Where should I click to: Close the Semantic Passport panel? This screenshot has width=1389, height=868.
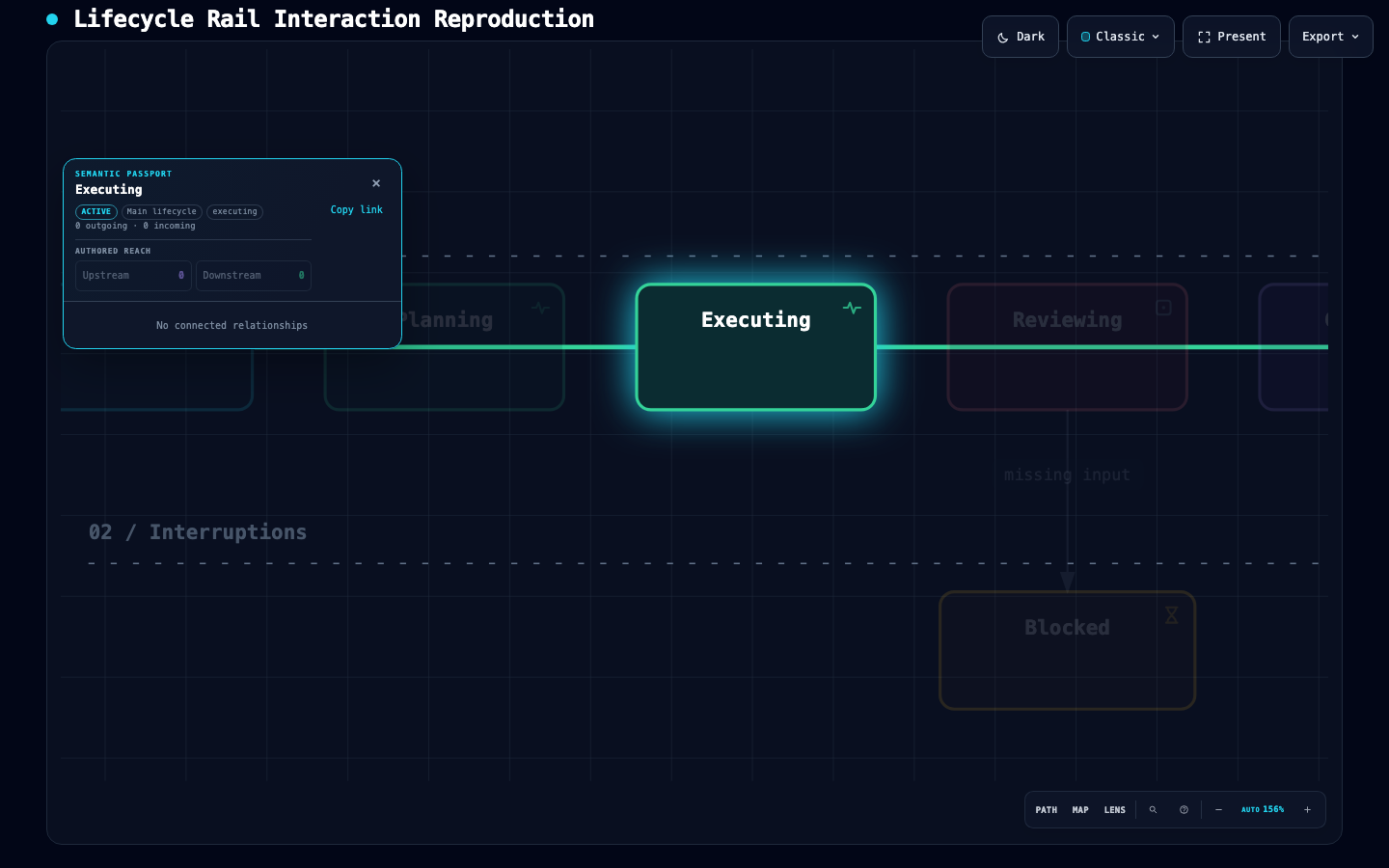[x=376, y=183]
